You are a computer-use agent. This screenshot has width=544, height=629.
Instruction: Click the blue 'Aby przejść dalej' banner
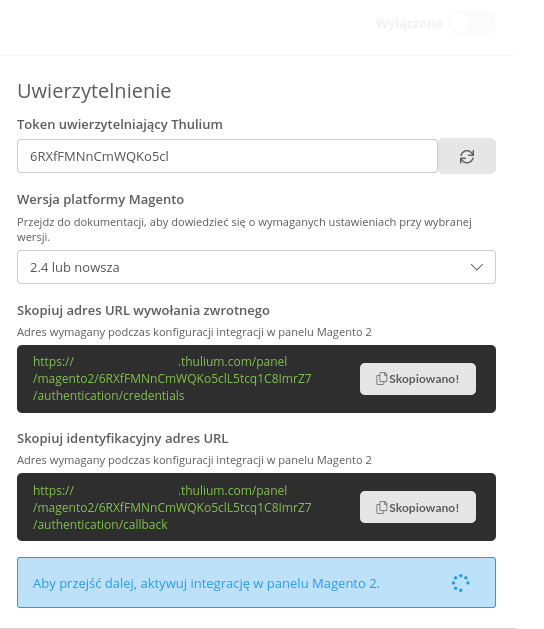pos(256,582)
